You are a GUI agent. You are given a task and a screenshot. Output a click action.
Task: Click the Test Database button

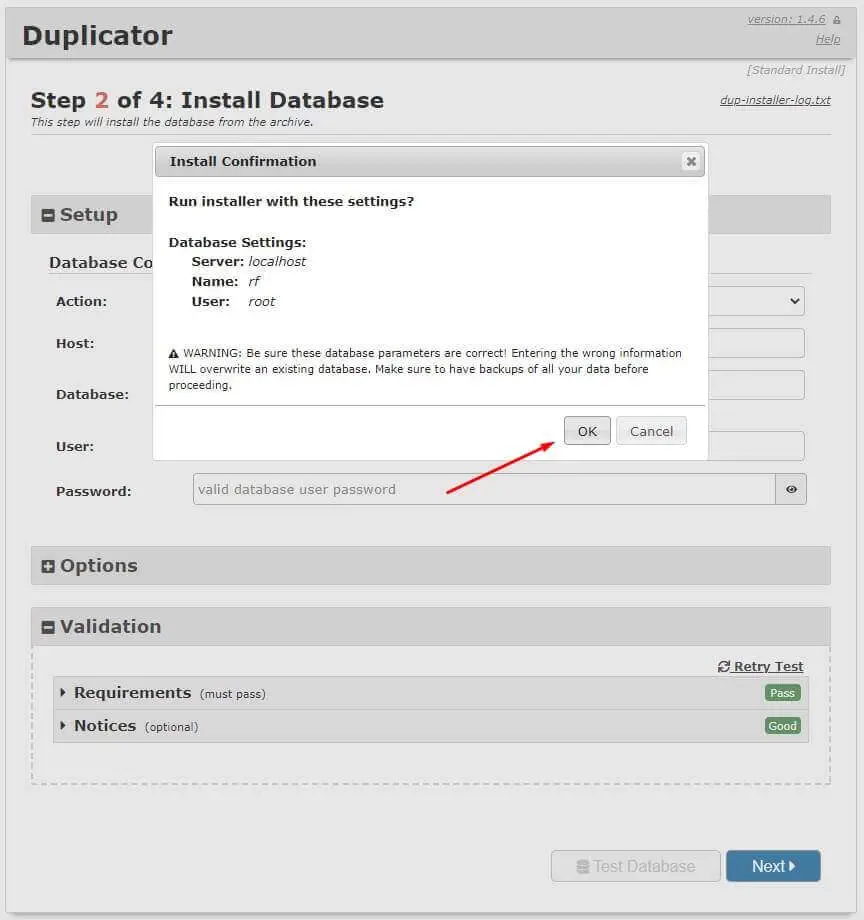point(636,866)
